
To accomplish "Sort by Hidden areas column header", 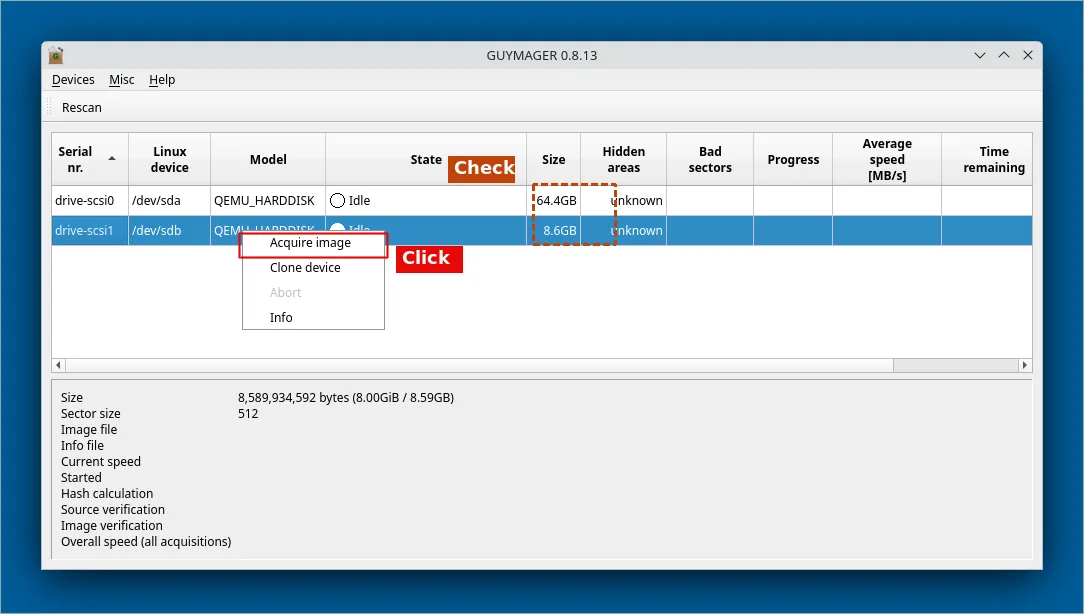I will tap(624, 159).
